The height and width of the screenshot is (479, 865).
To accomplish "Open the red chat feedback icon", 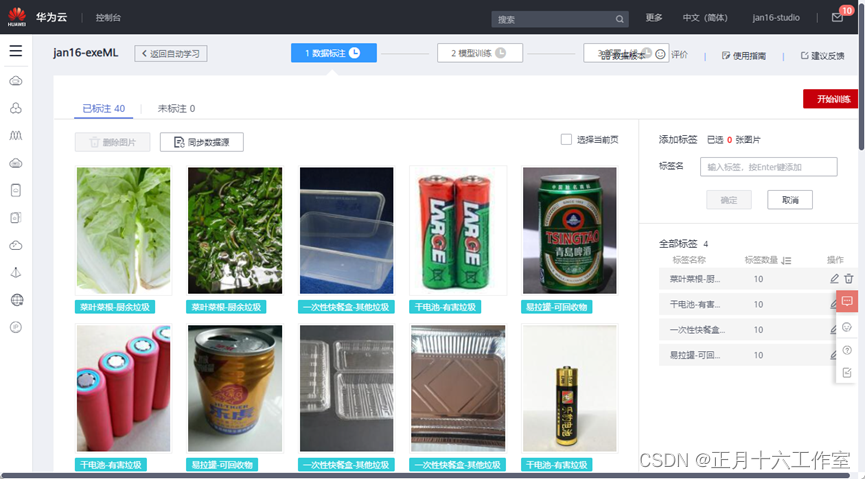I will 847,301.
